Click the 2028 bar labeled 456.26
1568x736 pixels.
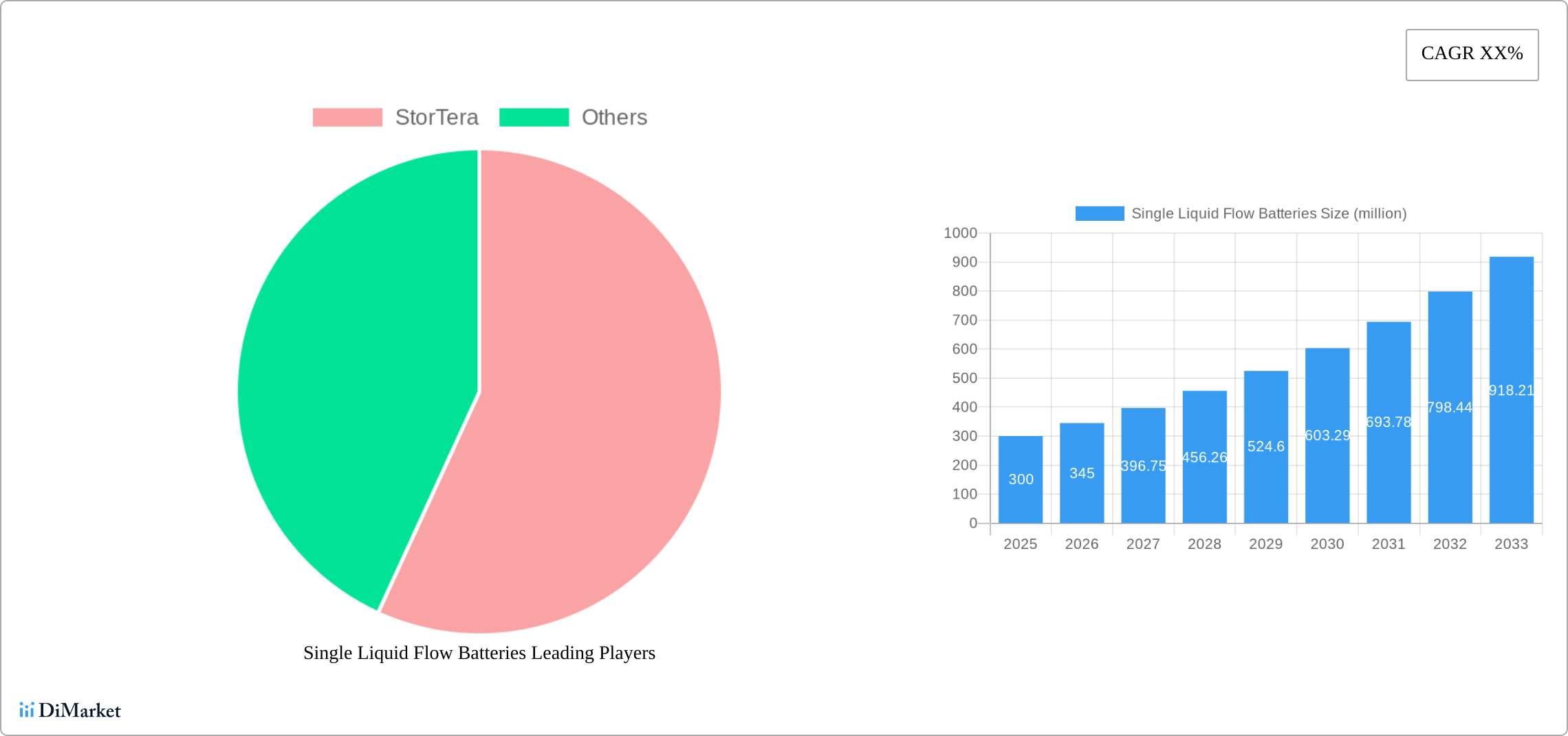(x=1204, y=457)
